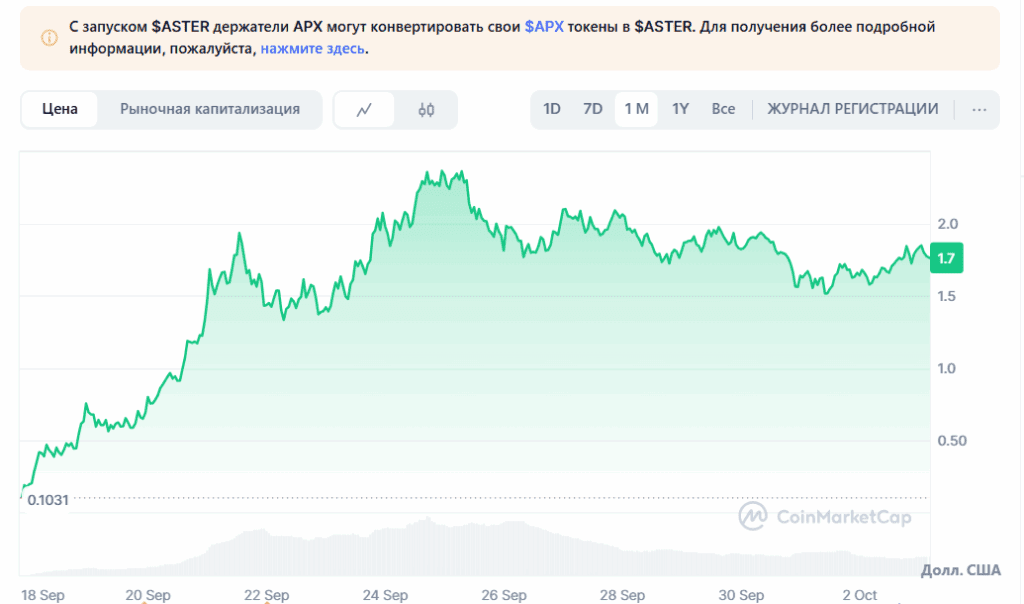Click the info icon in the banner
Screen dimensions: 1024x604
tap(49, 38)
